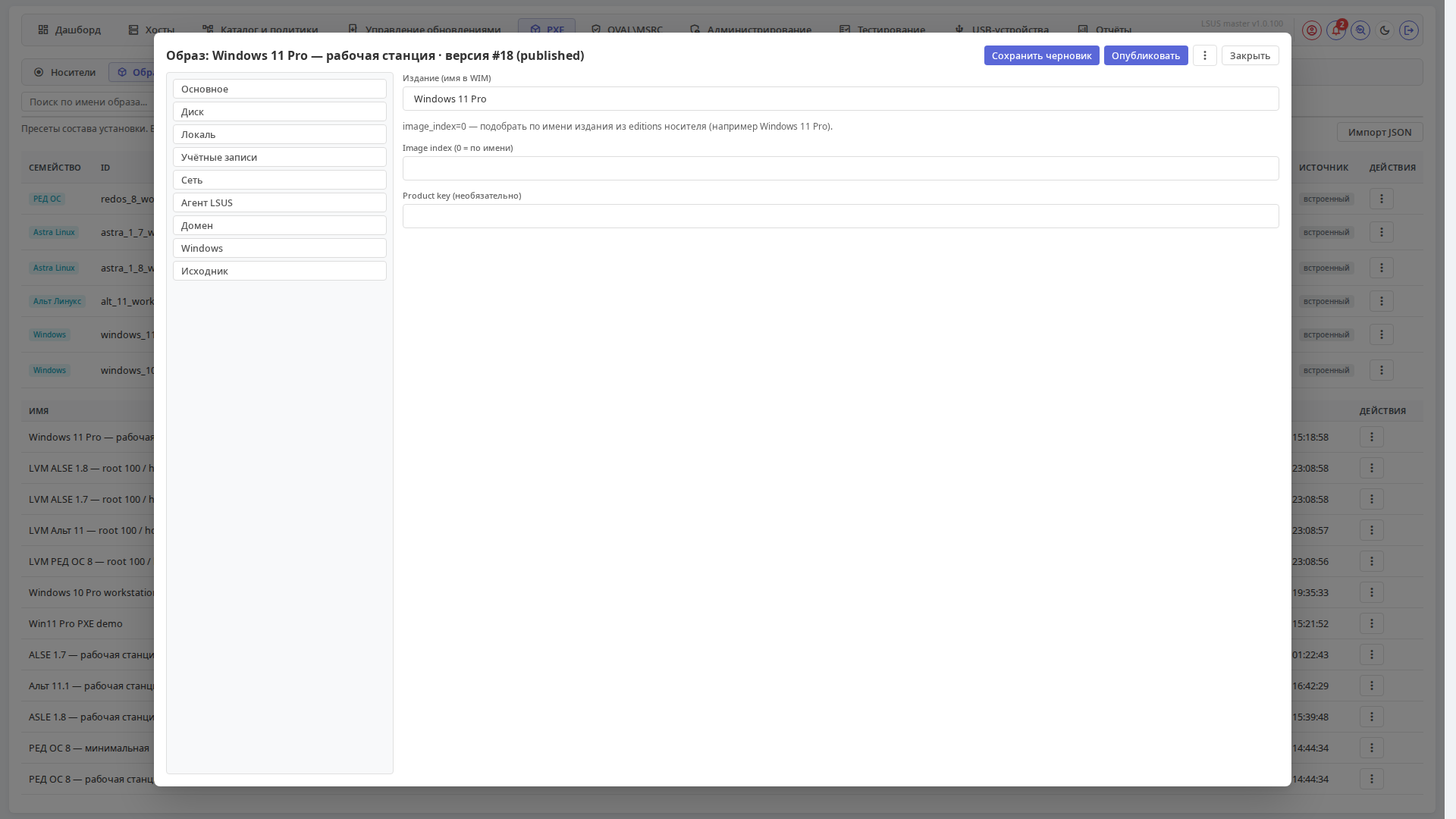Open actions for ALSE 1.7 — рабочая row
This screenshot has height=819, width=1456.
point(1372,654)
